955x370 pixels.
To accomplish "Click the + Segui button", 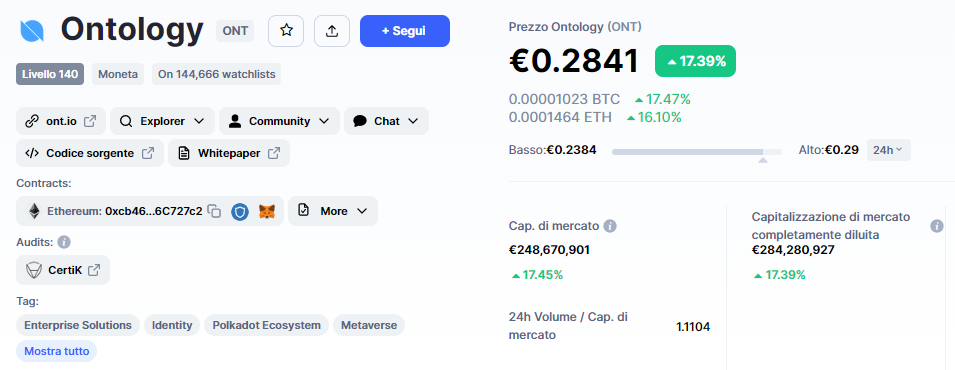I will point(404,31).
